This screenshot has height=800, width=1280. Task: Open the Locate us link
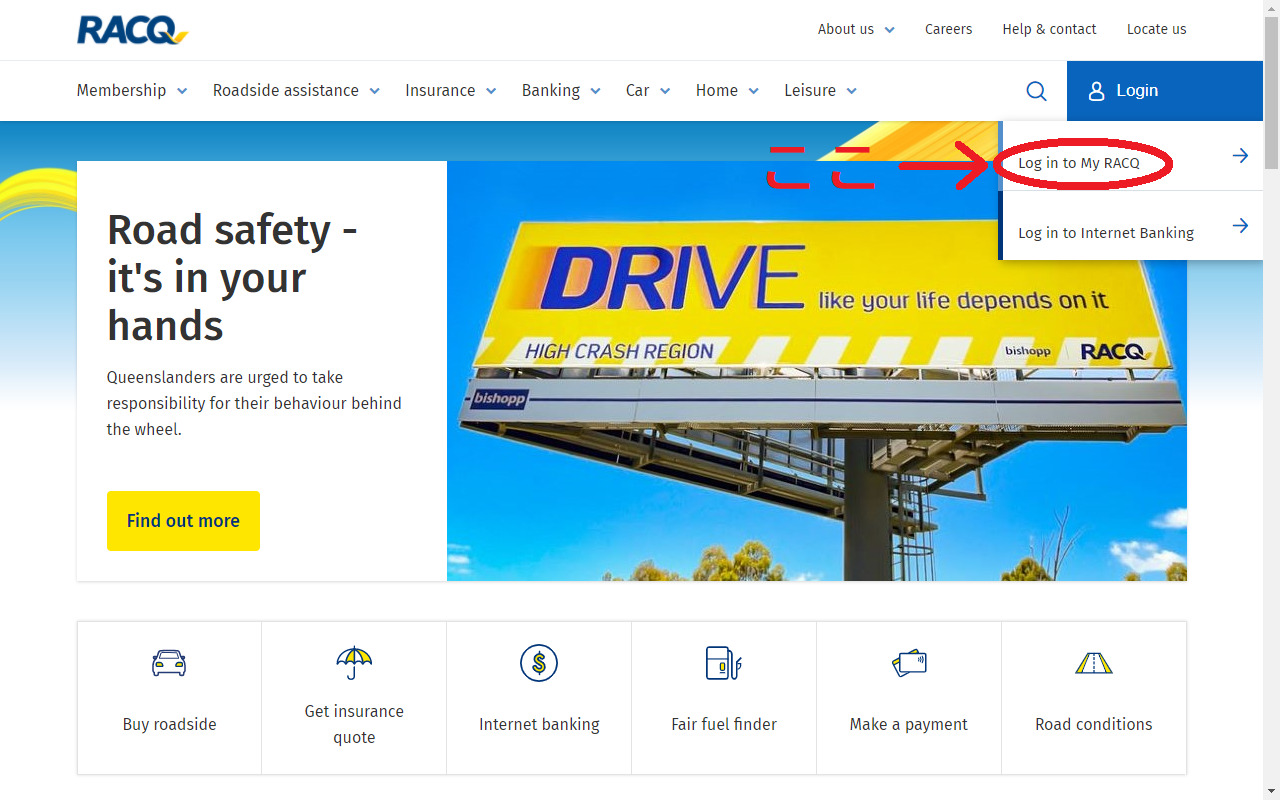(x=1156, y=30)
